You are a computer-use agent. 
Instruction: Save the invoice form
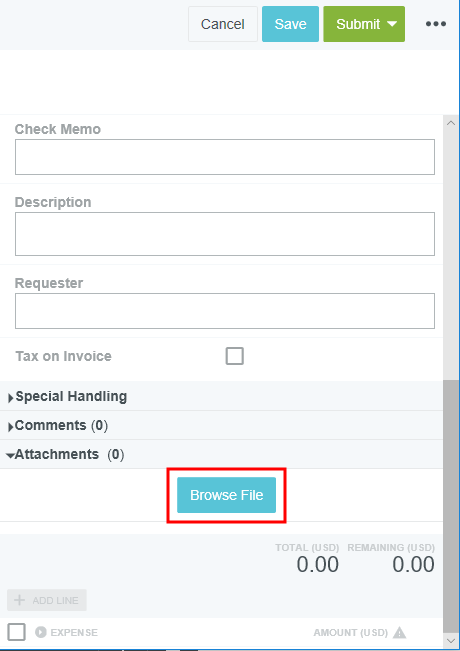[290, 24]
